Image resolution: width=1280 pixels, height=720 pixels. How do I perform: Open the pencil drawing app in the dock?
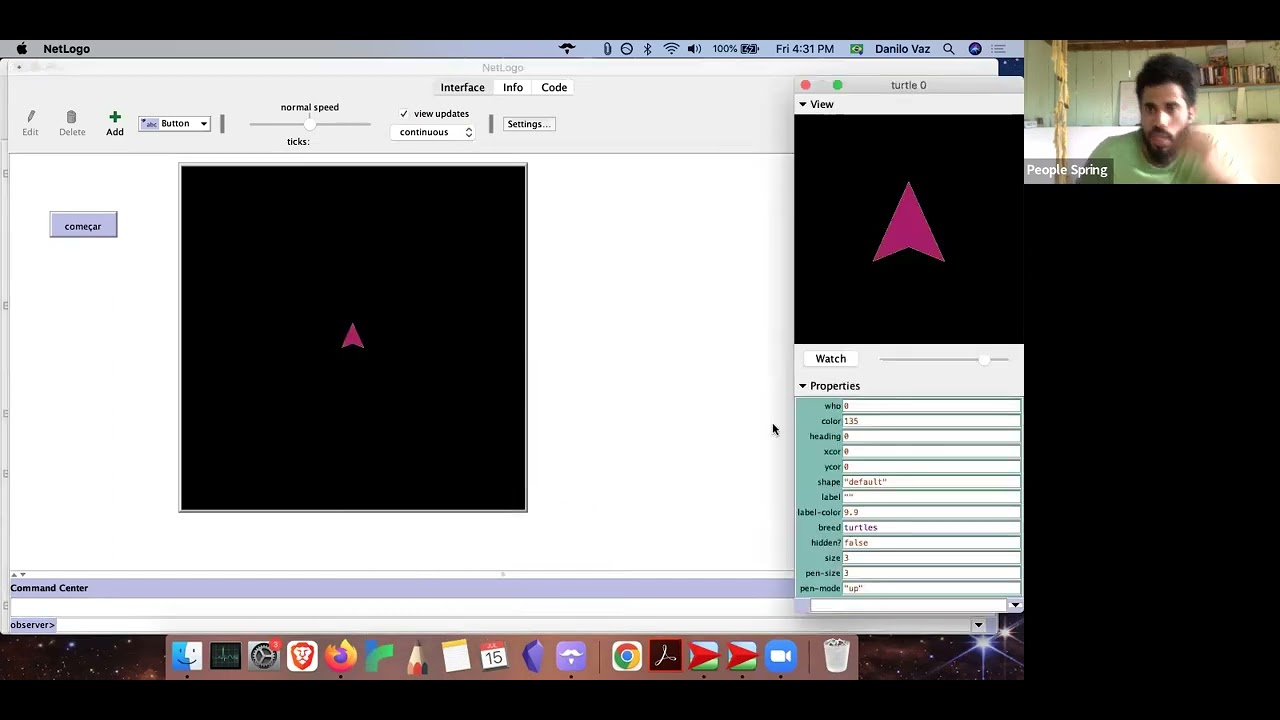click(417, 656)
